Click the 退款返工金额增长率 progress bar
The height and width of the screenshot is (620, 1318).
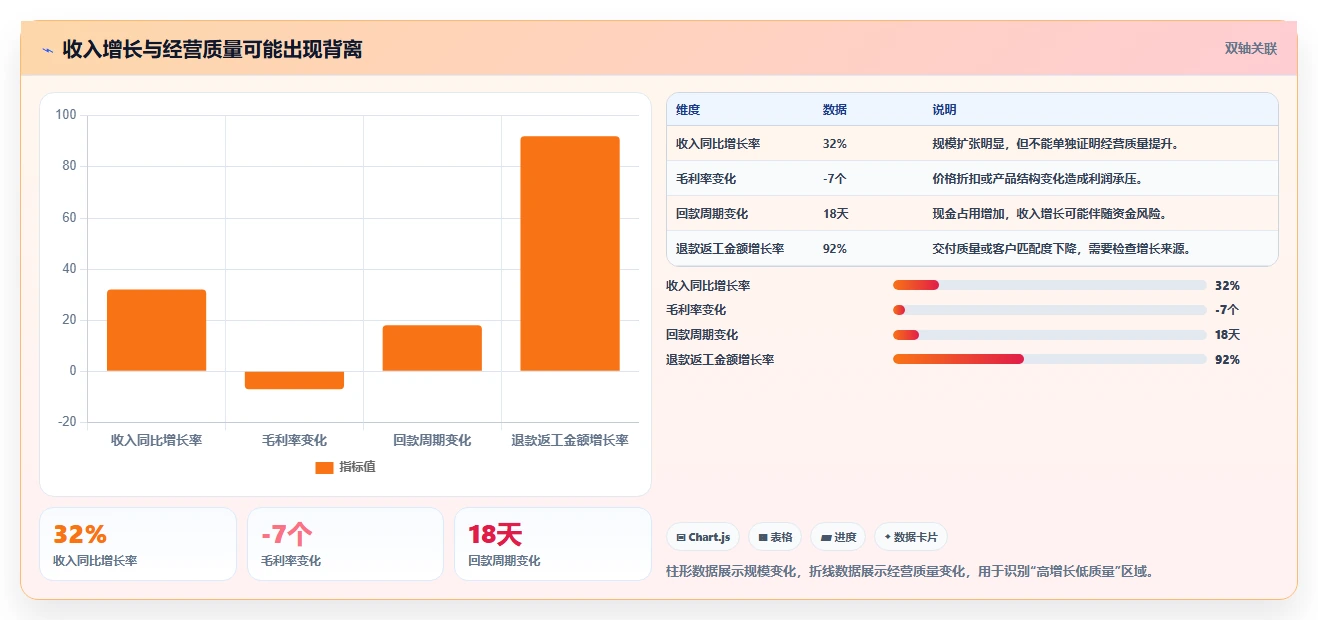(1050, 359)
